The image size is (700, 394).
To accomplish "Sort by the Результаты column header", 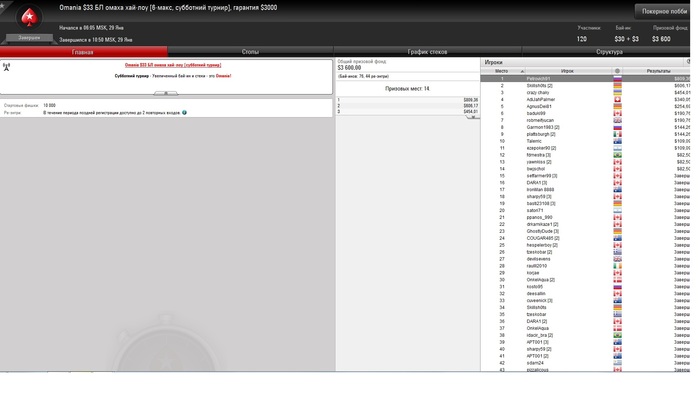I will coord(656,71).
